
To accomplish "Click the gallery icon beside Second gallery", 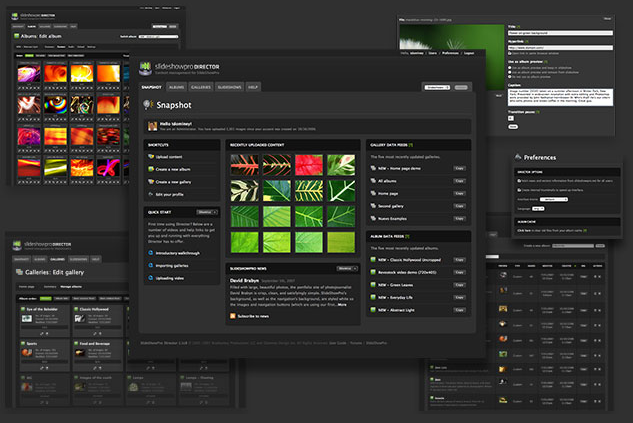I will (x=373, y=205).
